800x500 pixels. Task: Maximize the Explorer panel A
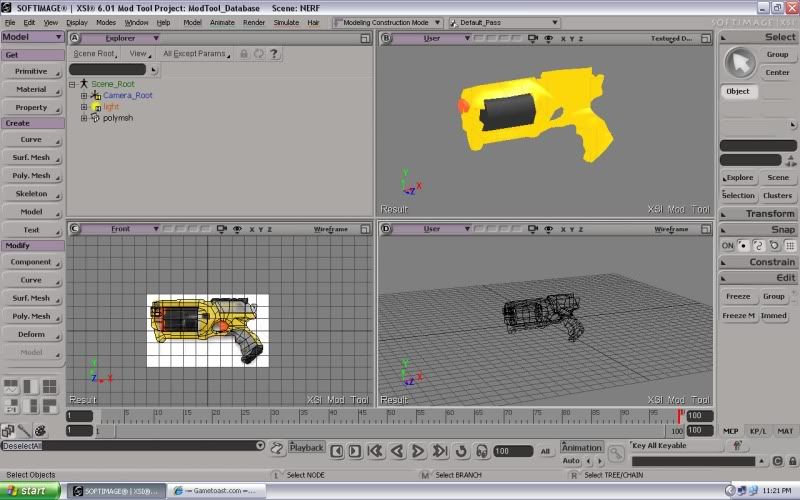click(x=365, y=38)
